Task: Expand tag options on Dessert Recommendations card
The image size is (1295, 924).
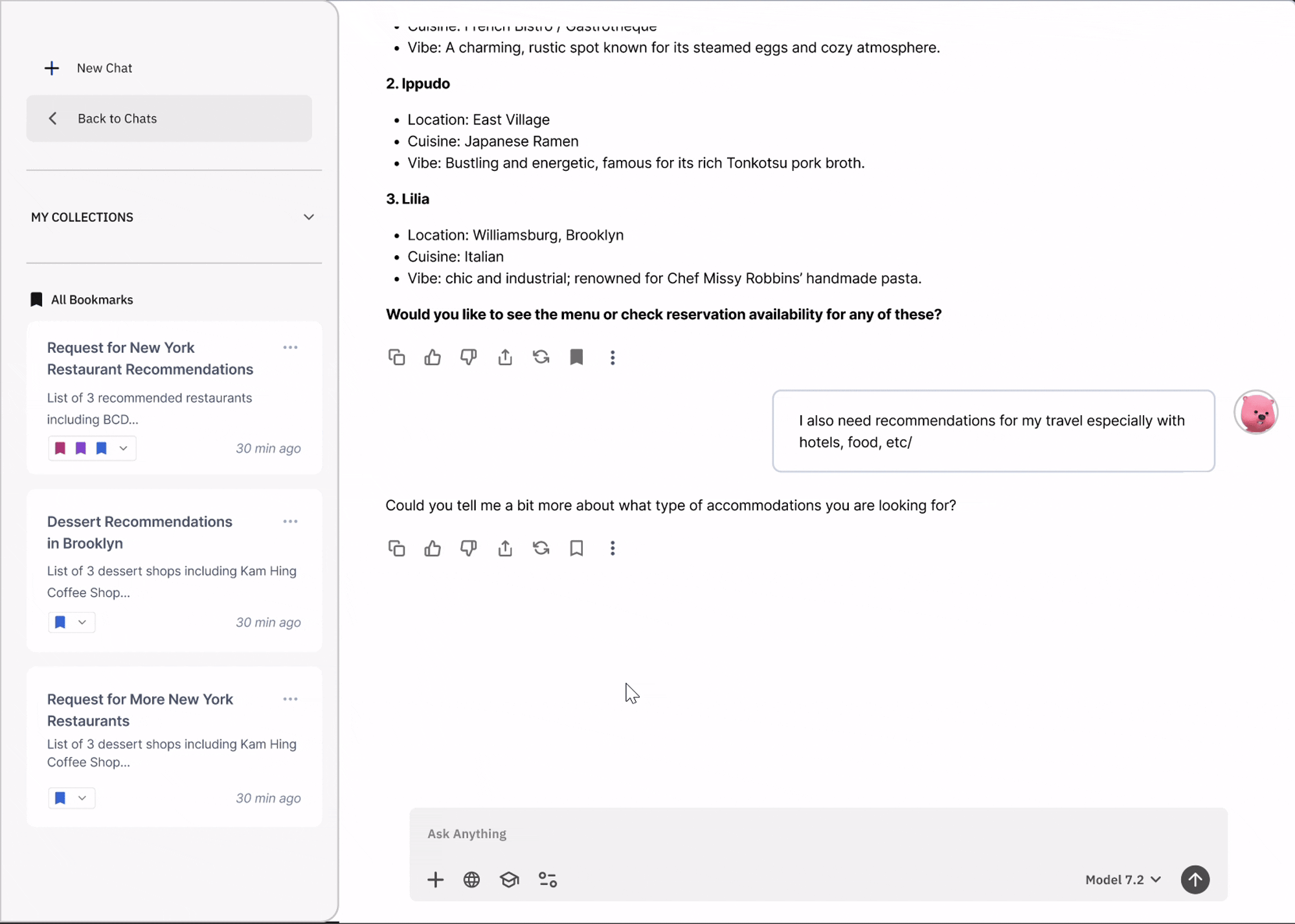Action: [82, 622]
